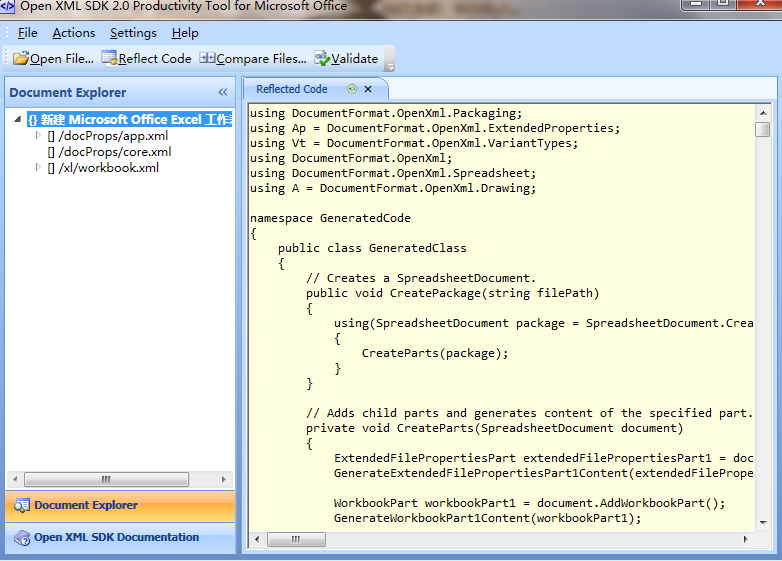Click the Validate checkmark icon

tap(322, 59)
